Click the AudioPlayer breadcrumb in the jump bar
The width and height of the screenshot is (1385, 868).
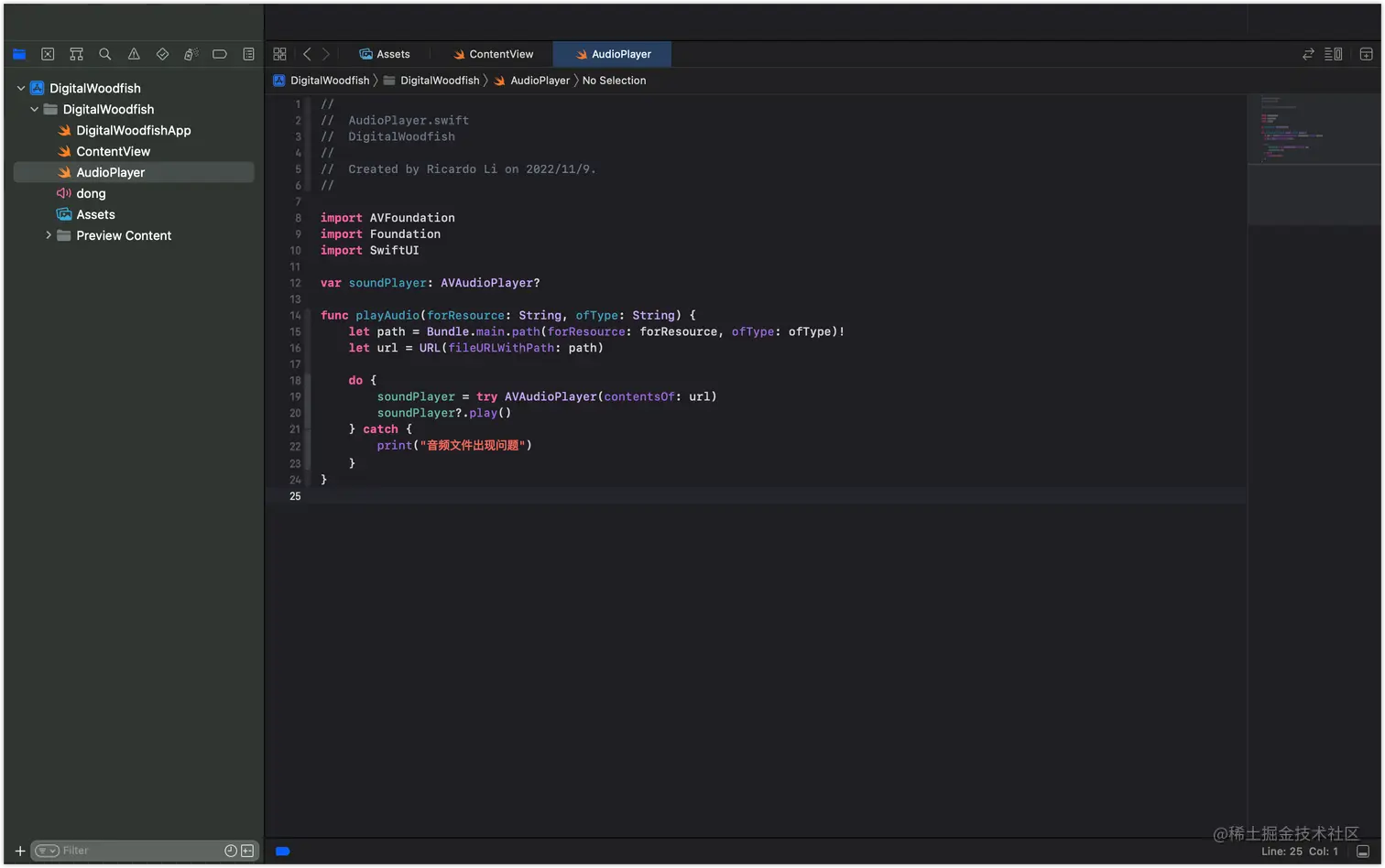531,81
